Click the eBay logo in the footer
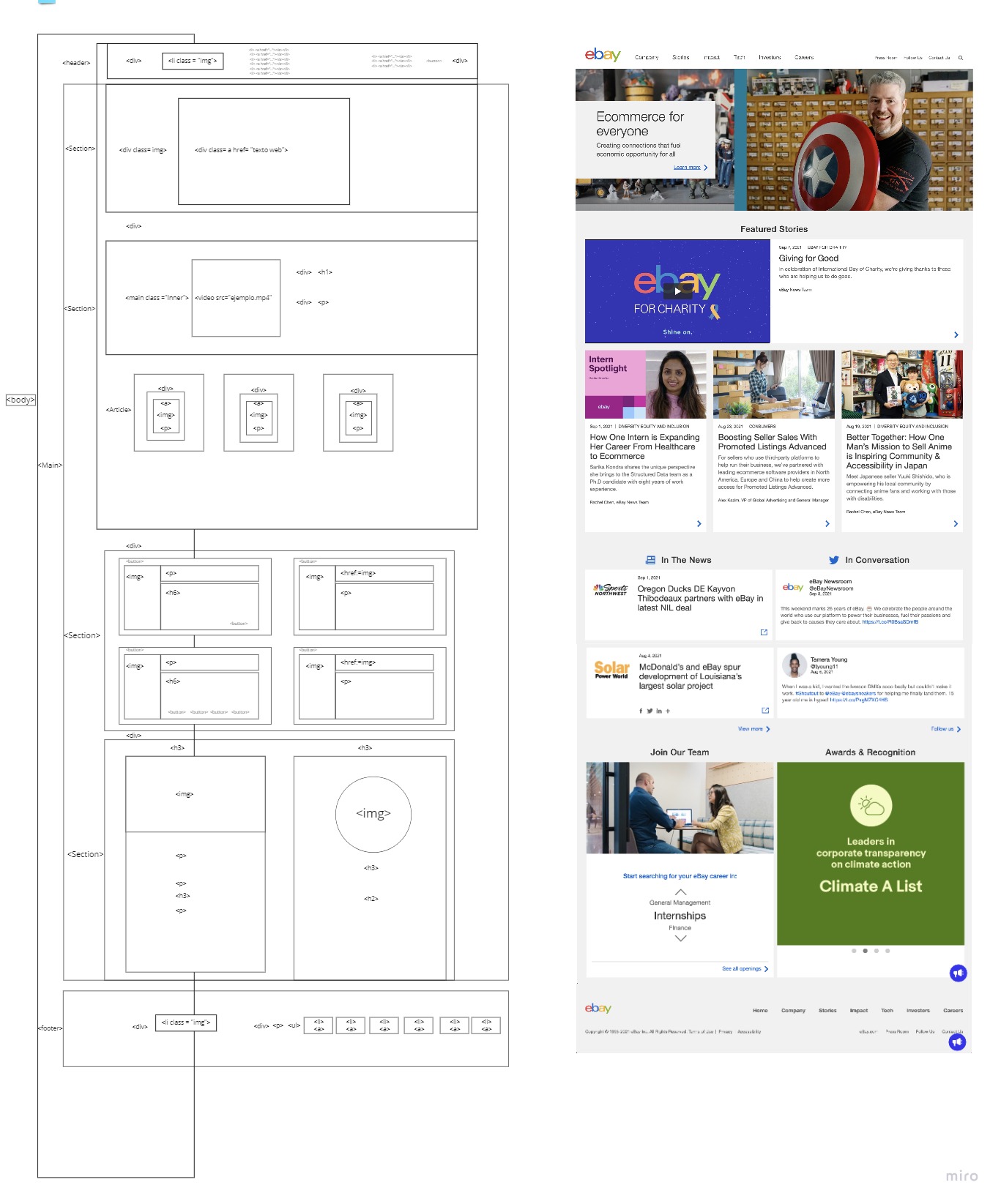 coord(598,1009)
